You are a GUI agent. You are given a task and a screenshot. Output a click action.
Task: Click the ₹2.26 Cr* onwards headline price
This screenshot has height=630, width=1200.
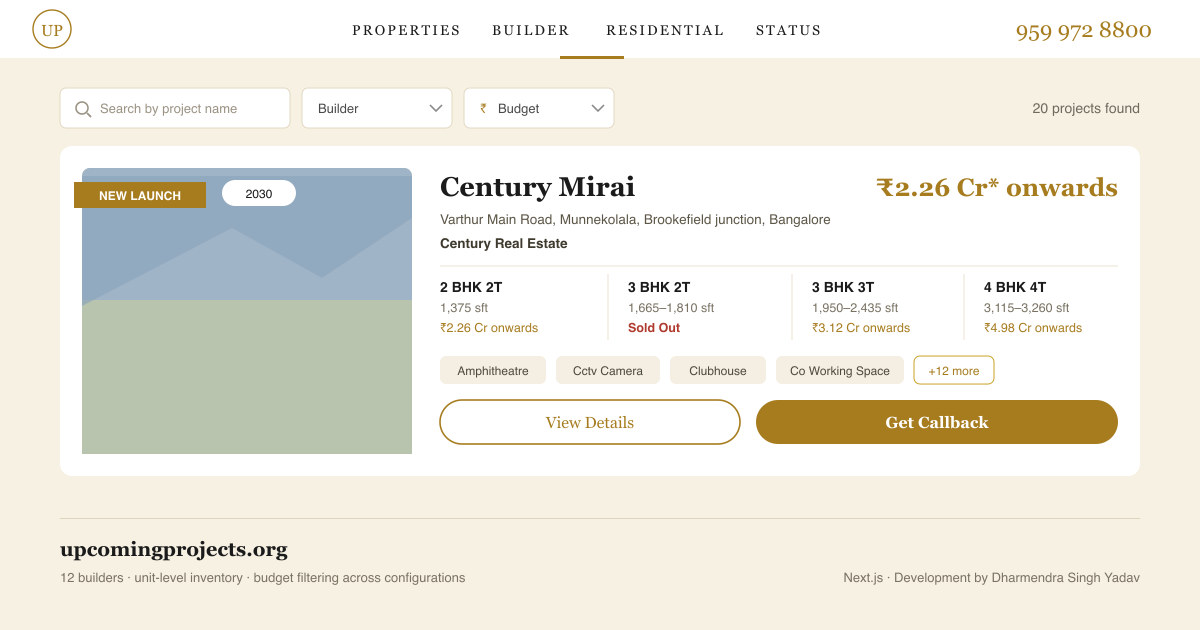click(997, 188)
